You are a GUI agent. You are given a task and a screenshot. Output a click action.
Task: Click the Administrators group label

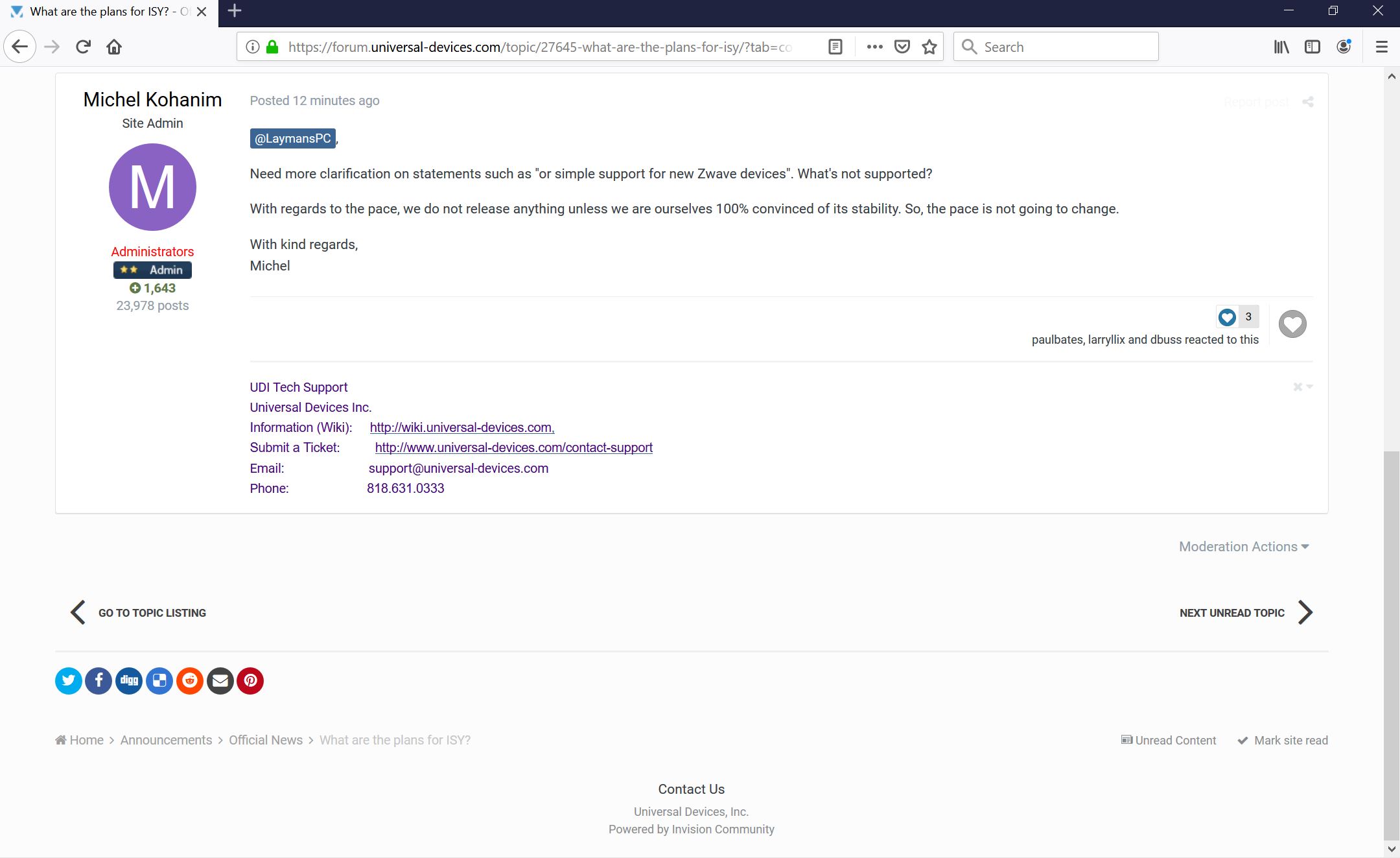coord(152,252)
